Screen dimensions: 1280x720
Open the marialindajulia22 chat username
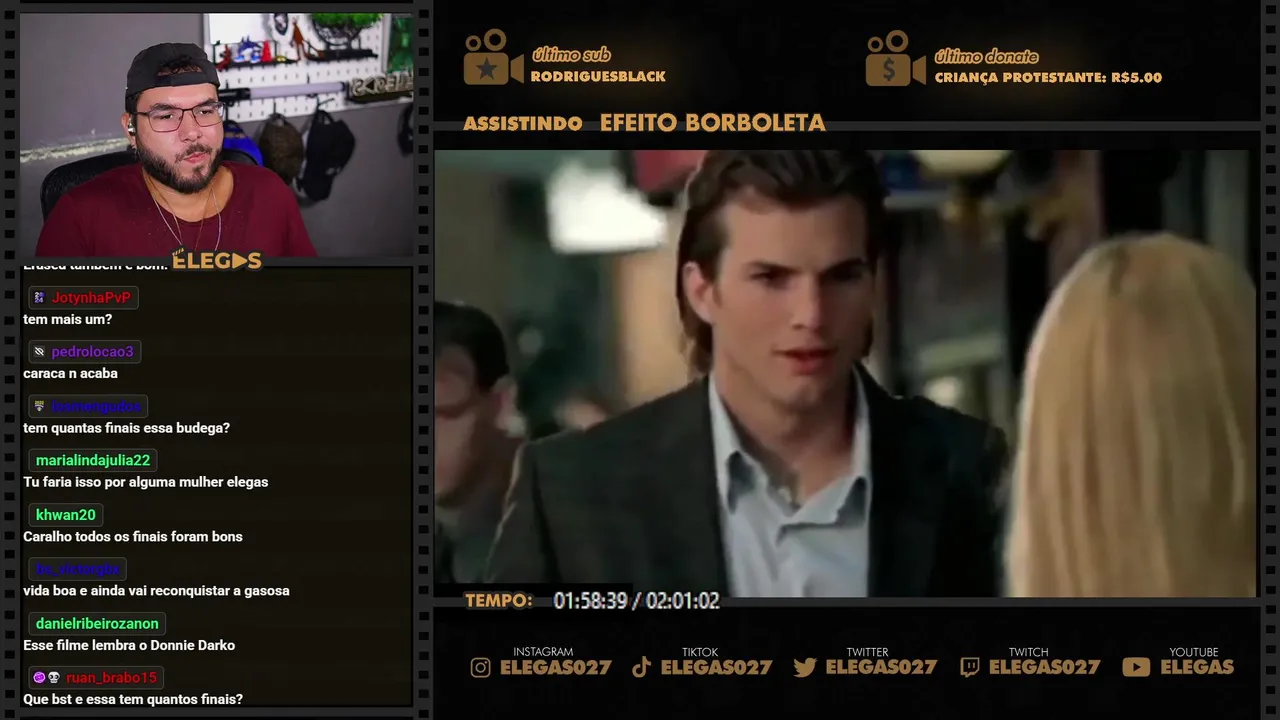point(93,461)
